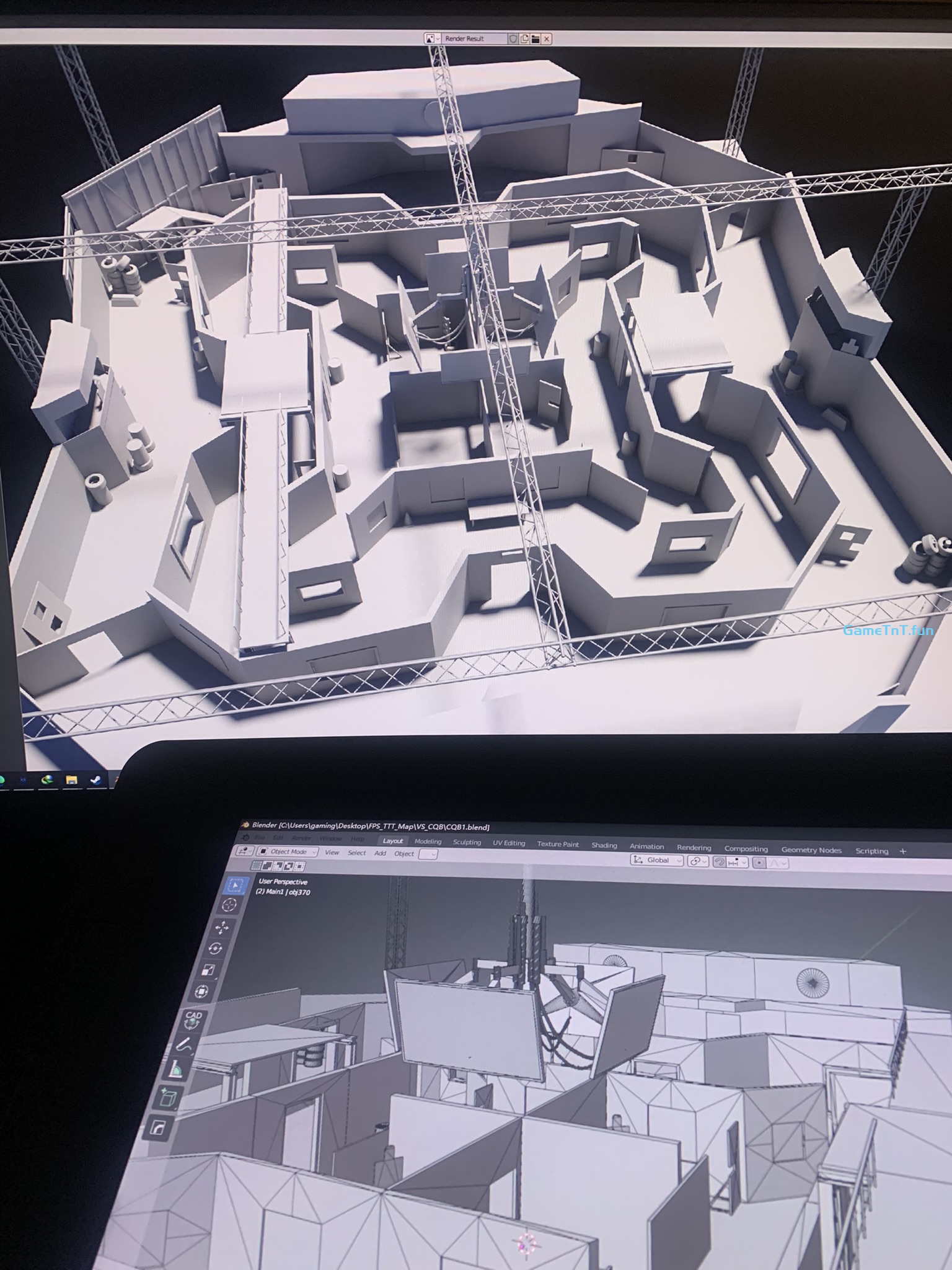Switch to the Geometry Nodes workspace tab

[x=811, y=850]
